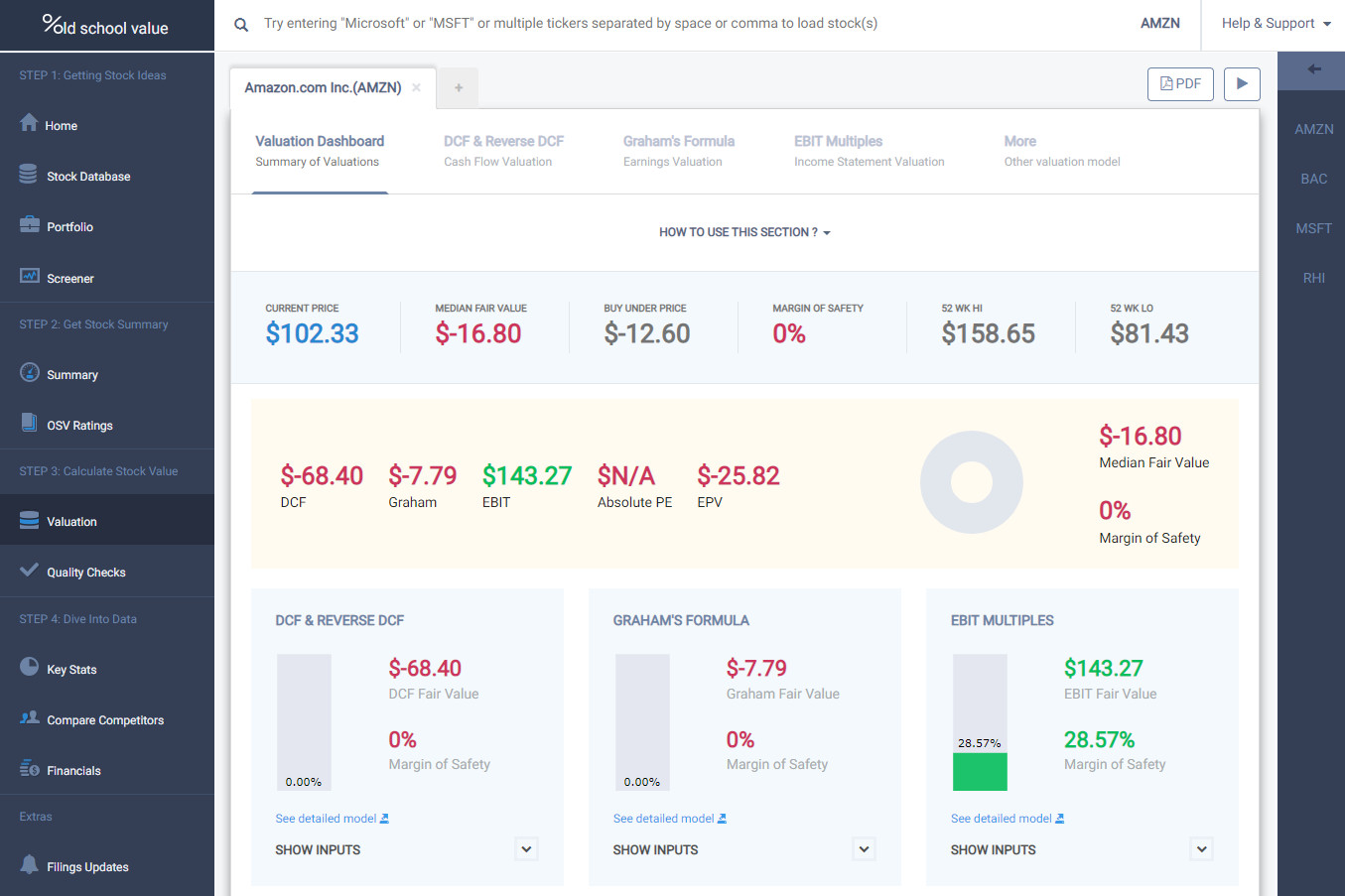1345x896 pixels.
Task: Expand How To Use This Section
Action: [x=744, y=232]
